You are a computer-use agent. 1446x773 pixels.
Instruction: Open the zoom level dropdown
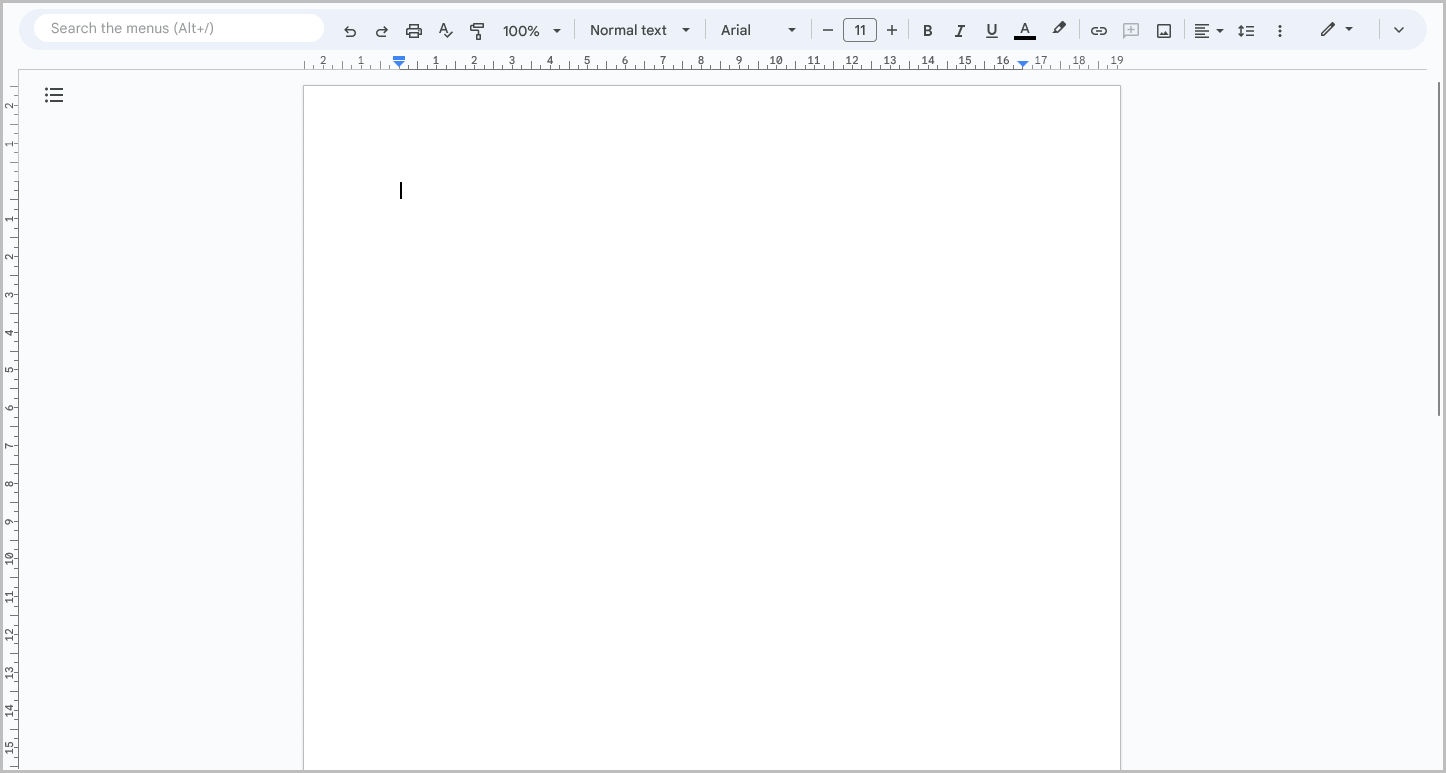530,30
